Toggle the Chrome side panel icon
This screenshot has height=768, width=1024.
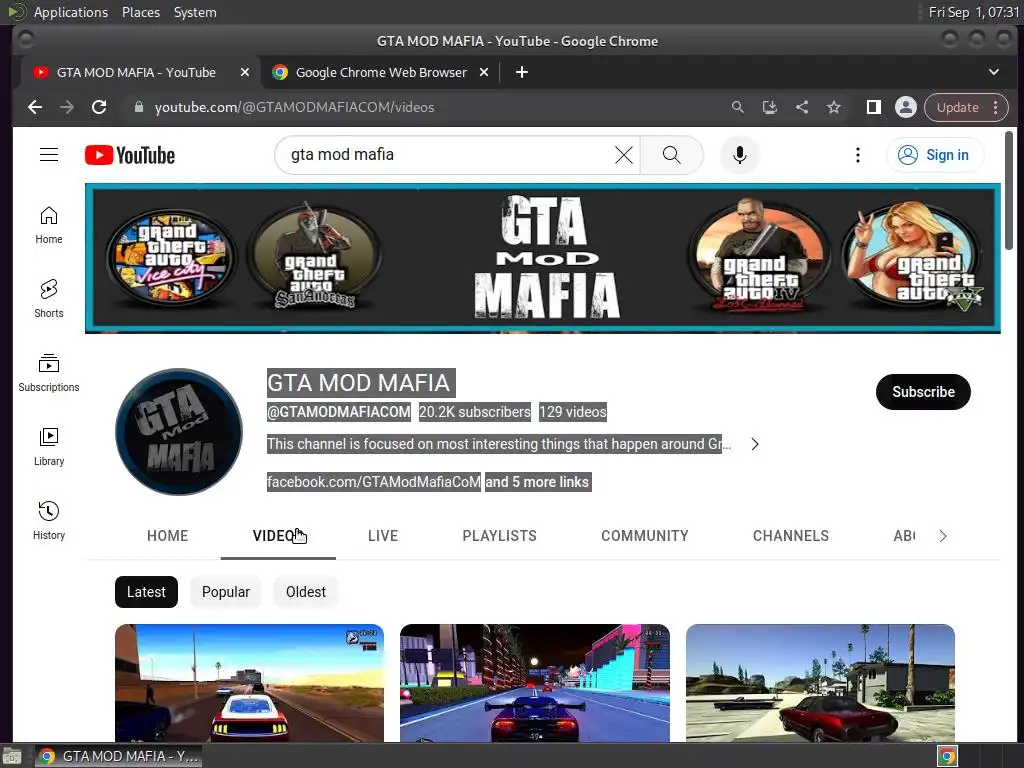tap(873, 107)
